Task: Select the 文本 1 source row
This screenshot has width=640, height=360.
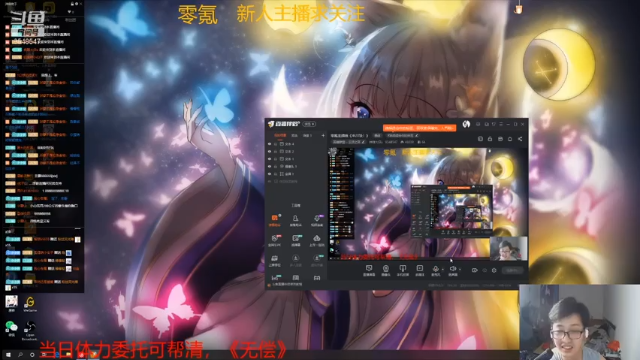Action: pyautogui.click(x=297, y=159)
